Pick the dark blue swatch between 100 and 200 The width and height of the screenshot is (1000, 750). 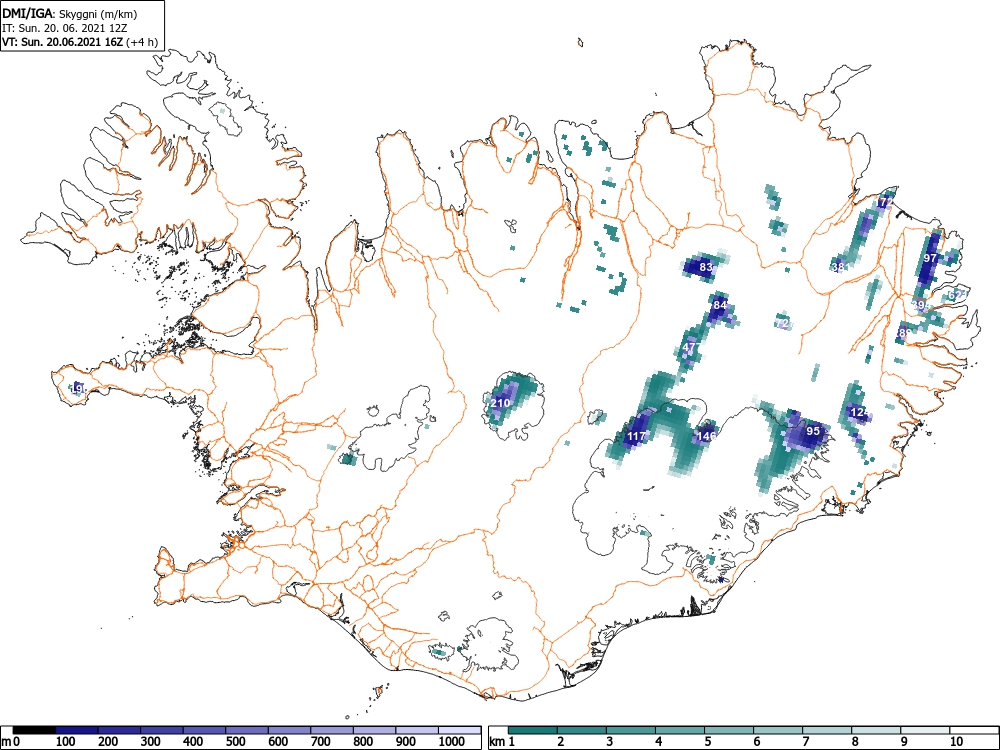[77, 730]
